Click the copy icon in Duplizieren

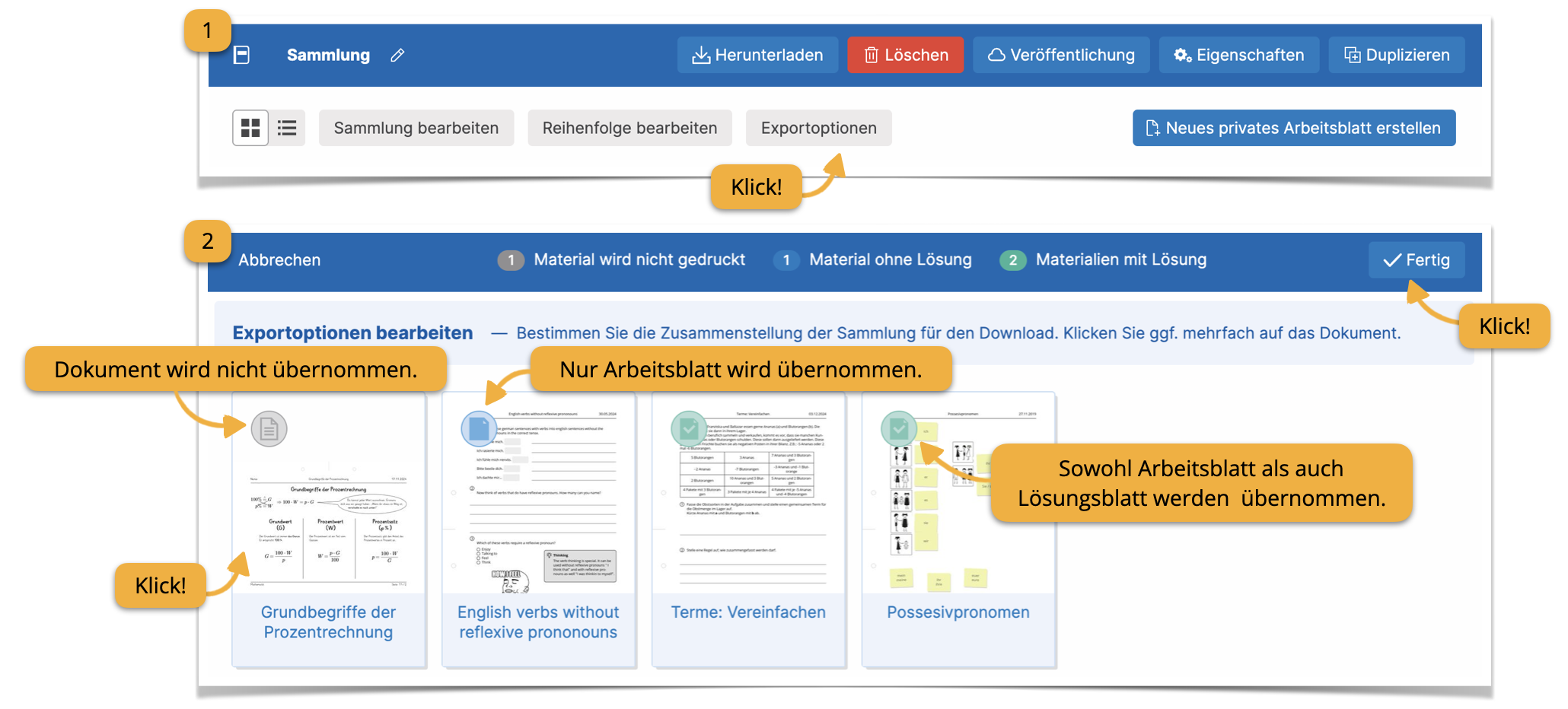click(1352, 55)
